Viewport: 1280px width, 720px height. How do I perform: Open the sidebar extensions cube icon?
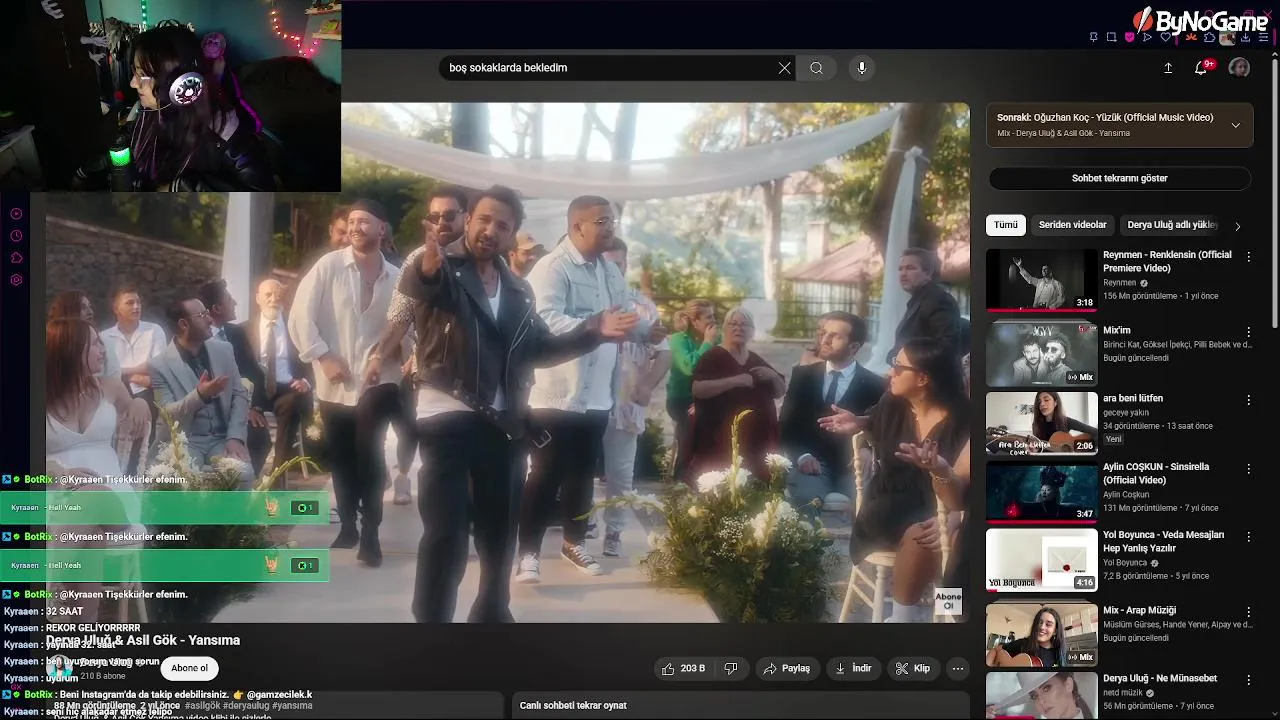pos(16,258)
